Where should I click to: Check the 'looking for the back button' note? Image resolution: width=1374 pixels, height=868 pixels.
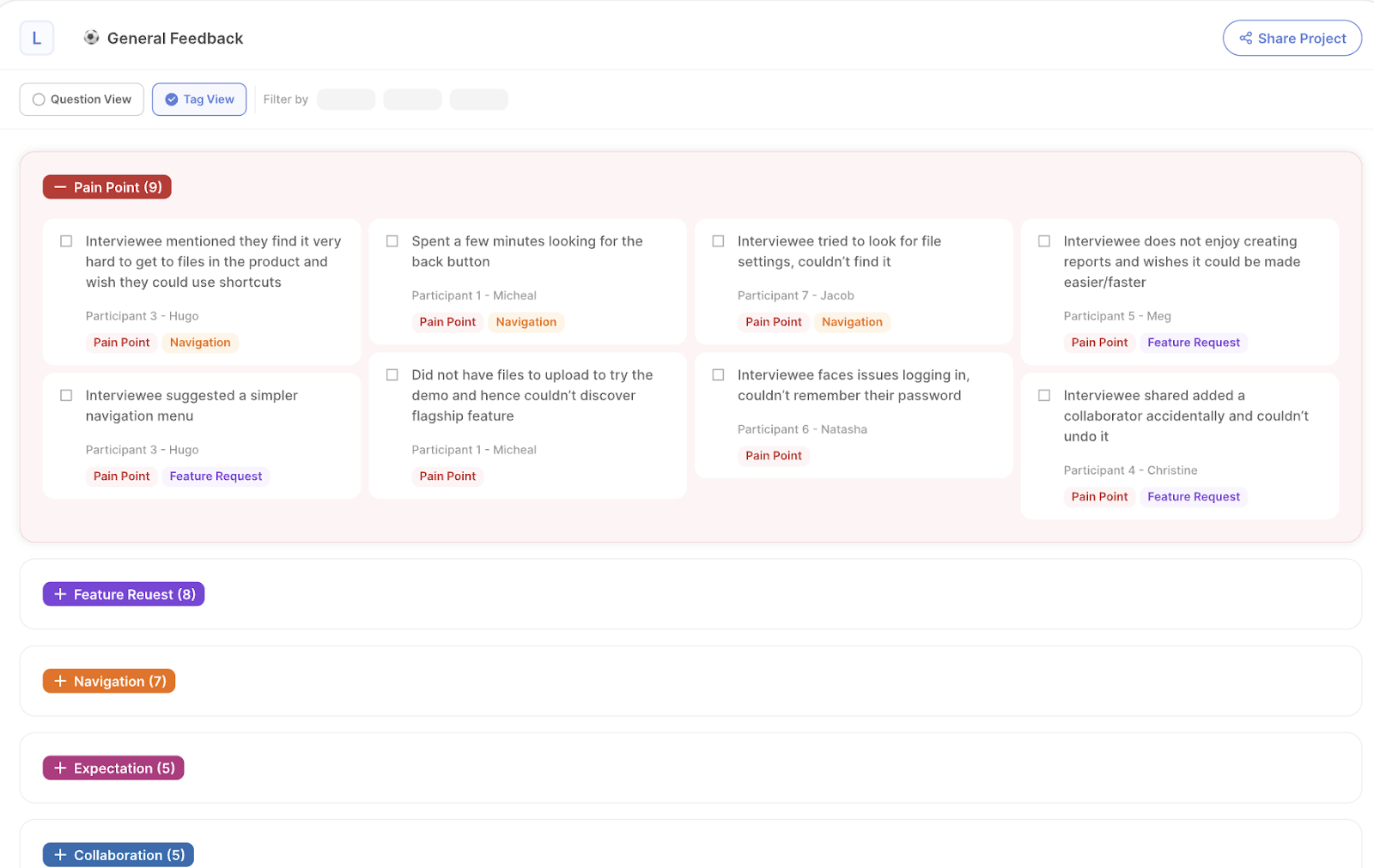coord(392,241)
